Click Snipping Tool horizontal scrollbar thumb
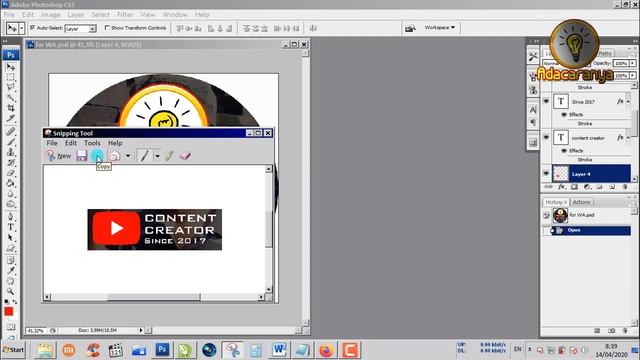Image resolution: width=640 pixels, height=360 pixels. [x=154, y=297]
